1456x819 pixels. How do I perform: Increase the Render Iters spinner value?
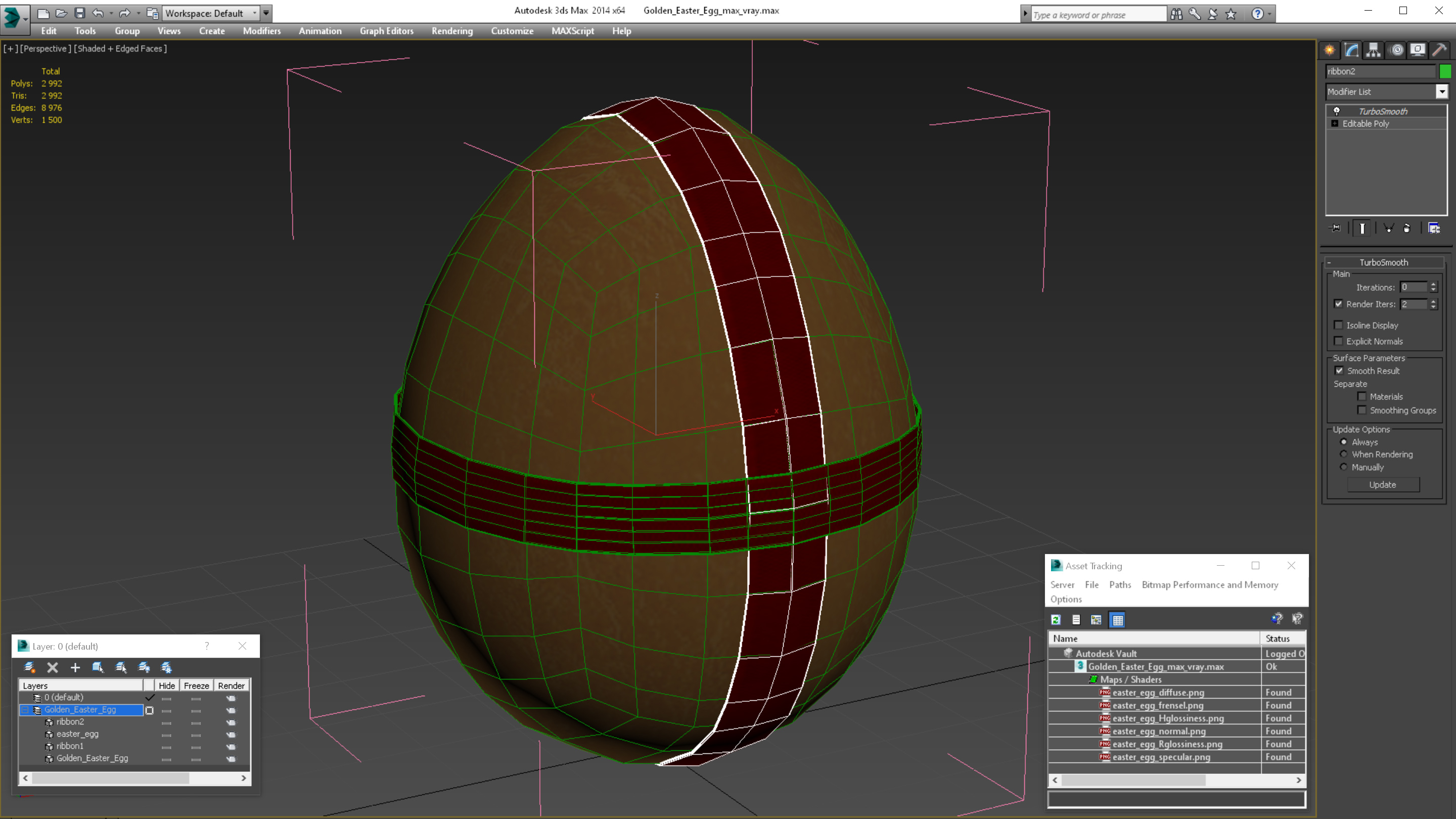[1433, 301]
